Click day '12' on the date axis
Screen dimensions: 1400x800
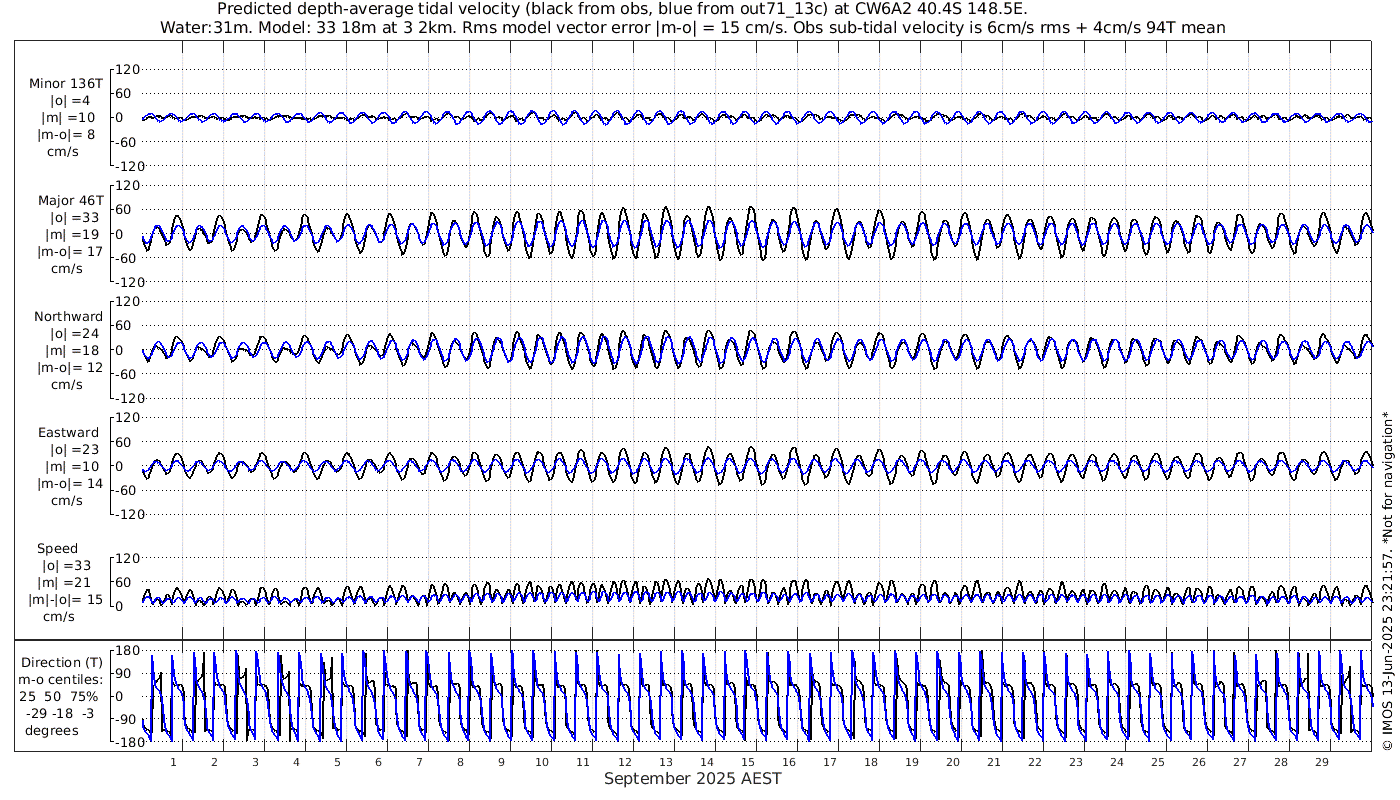tap(624, 762)
